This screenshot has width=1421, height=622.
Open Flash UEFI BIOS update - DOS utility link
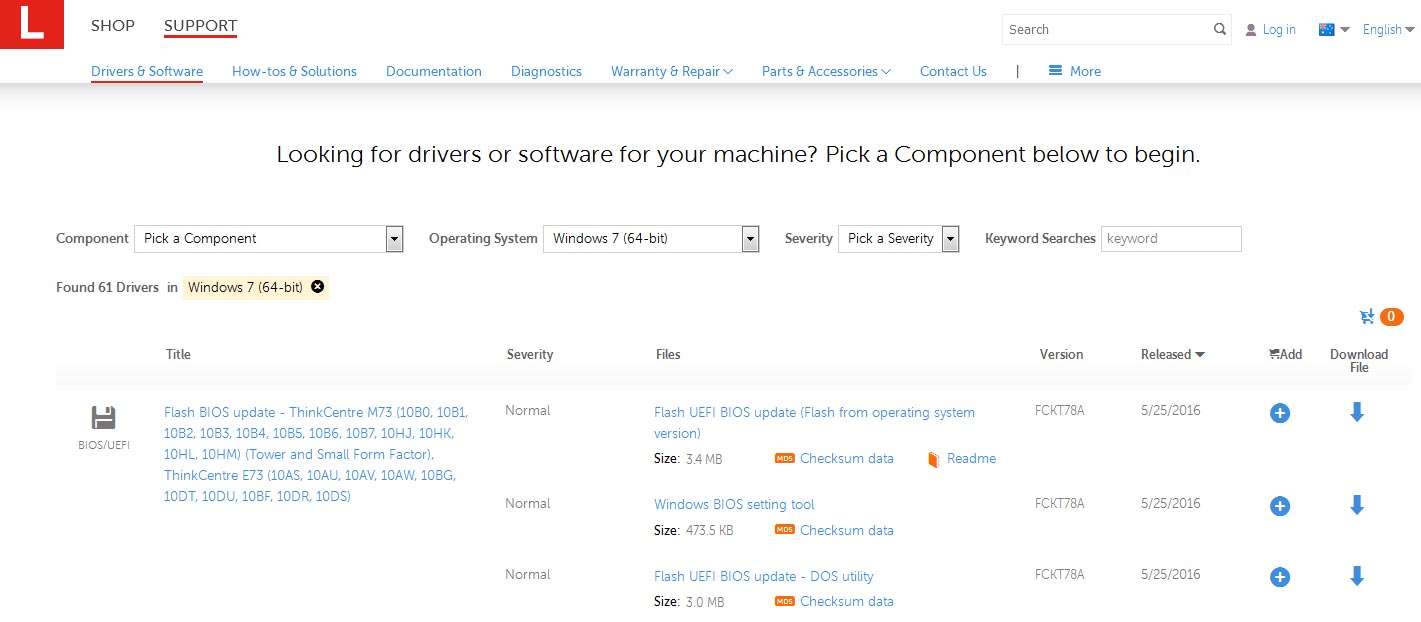(x=764, y=576)
